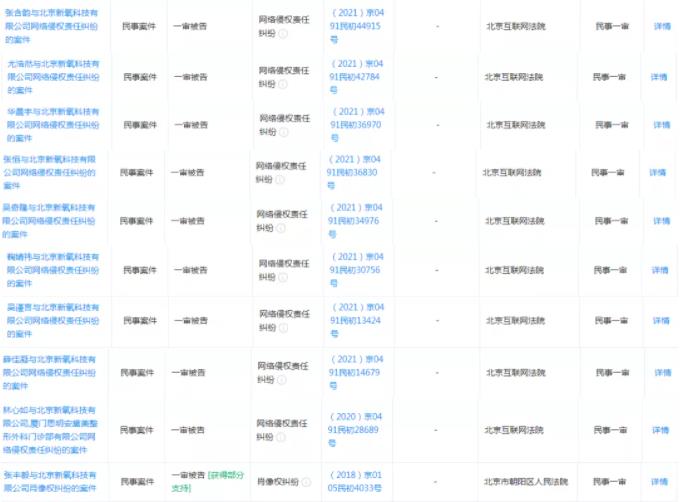Select 北京互联网法院 in the 44915 row
The width and height of the screenshot is (681, 502).
516,26
